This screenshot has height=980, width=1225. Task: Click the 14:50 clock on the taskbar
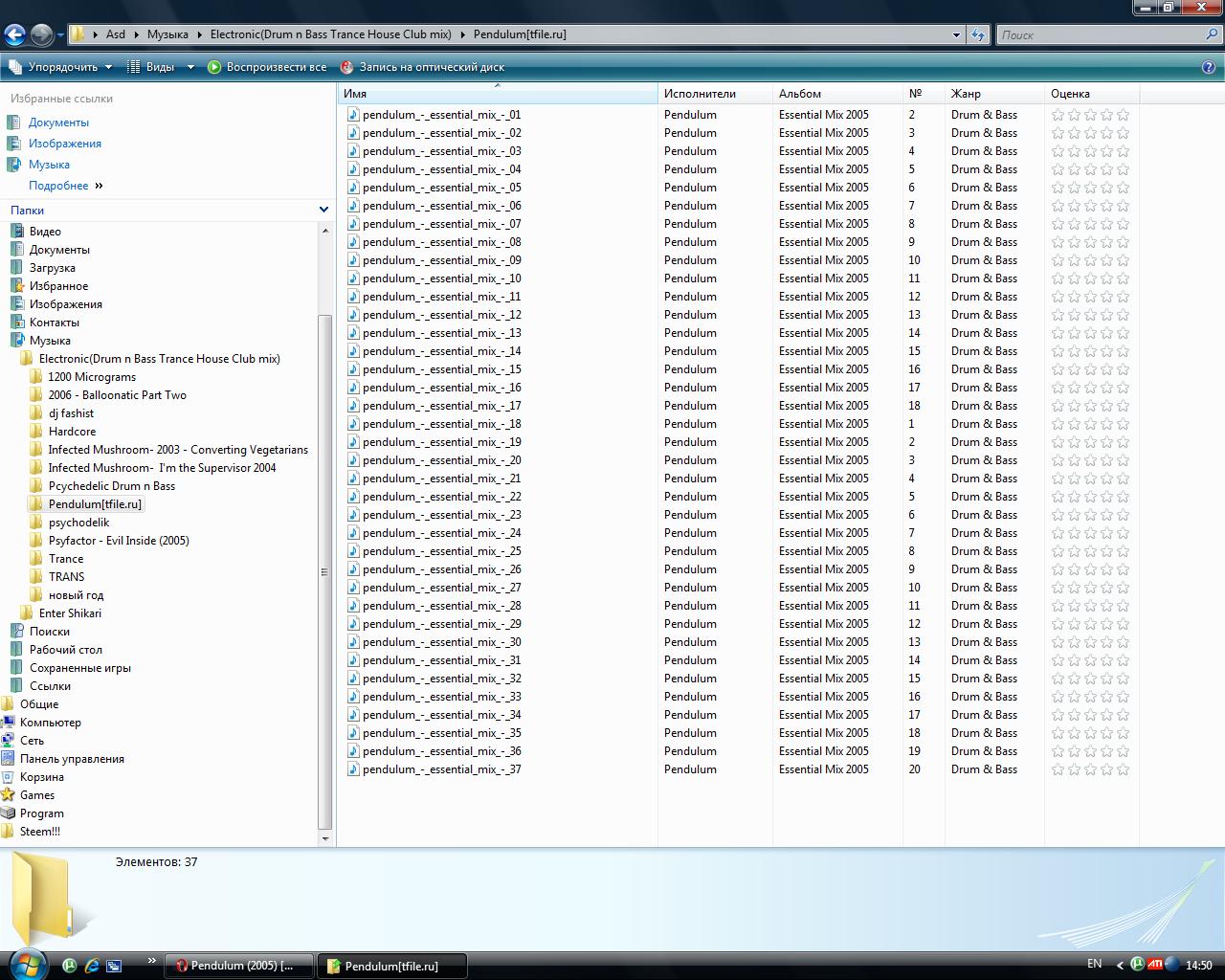[1198, 966]
